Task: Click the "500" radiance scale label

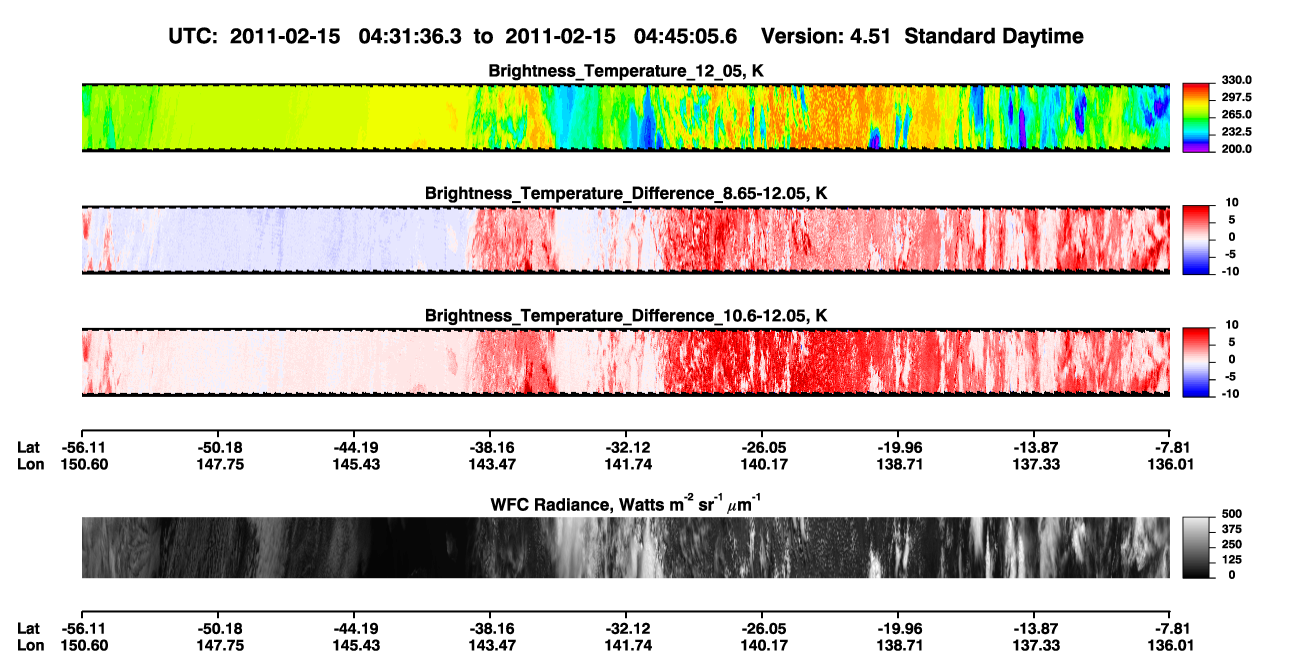Action: (1231, 513)
